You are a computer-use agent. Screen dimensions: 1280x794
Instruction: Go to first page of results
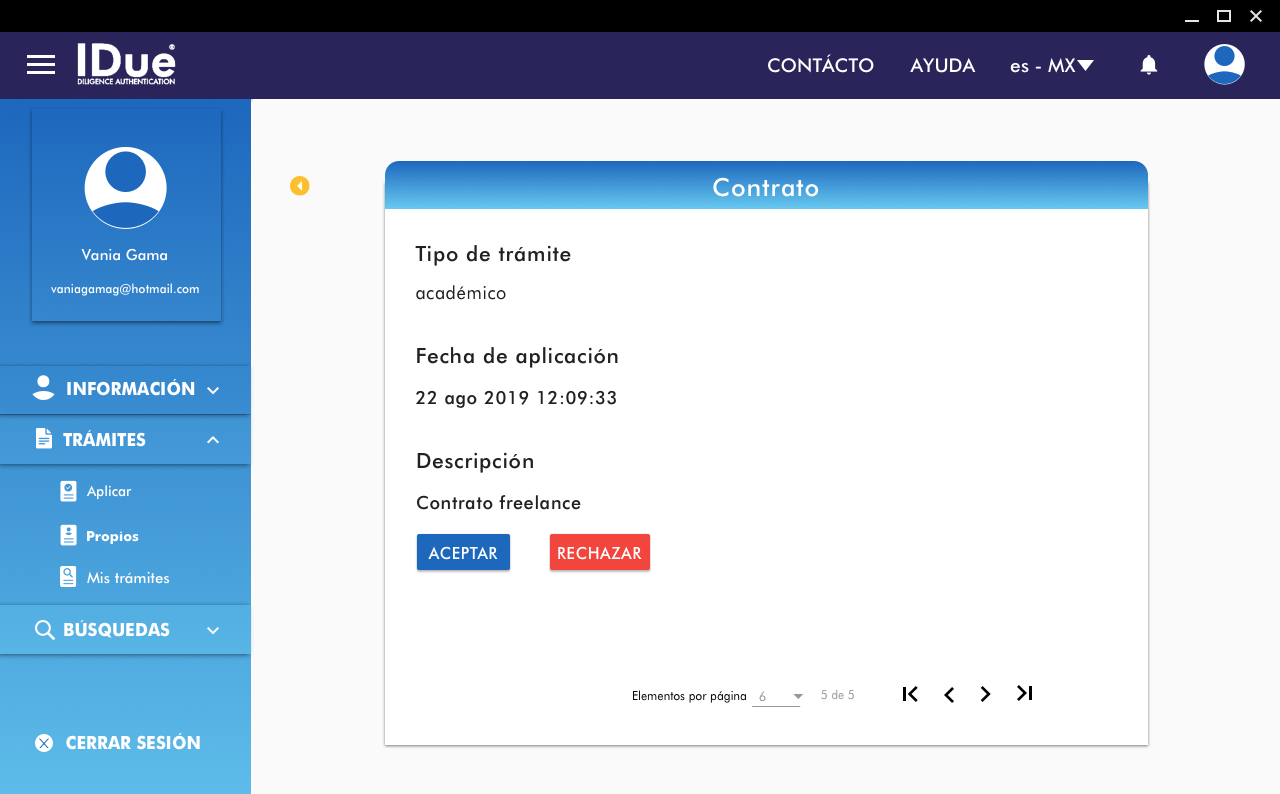910,694
